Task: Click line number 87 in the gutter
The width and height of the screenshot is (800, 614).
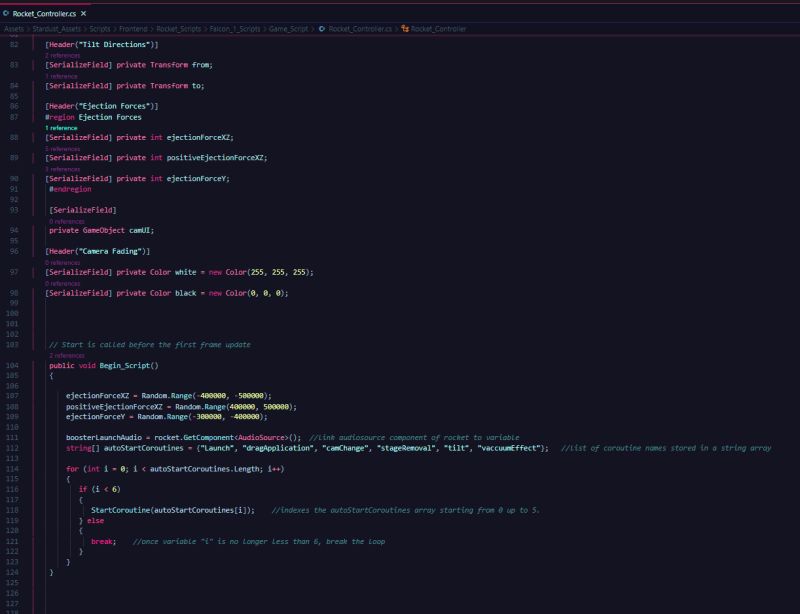Action: click(14, 117)
